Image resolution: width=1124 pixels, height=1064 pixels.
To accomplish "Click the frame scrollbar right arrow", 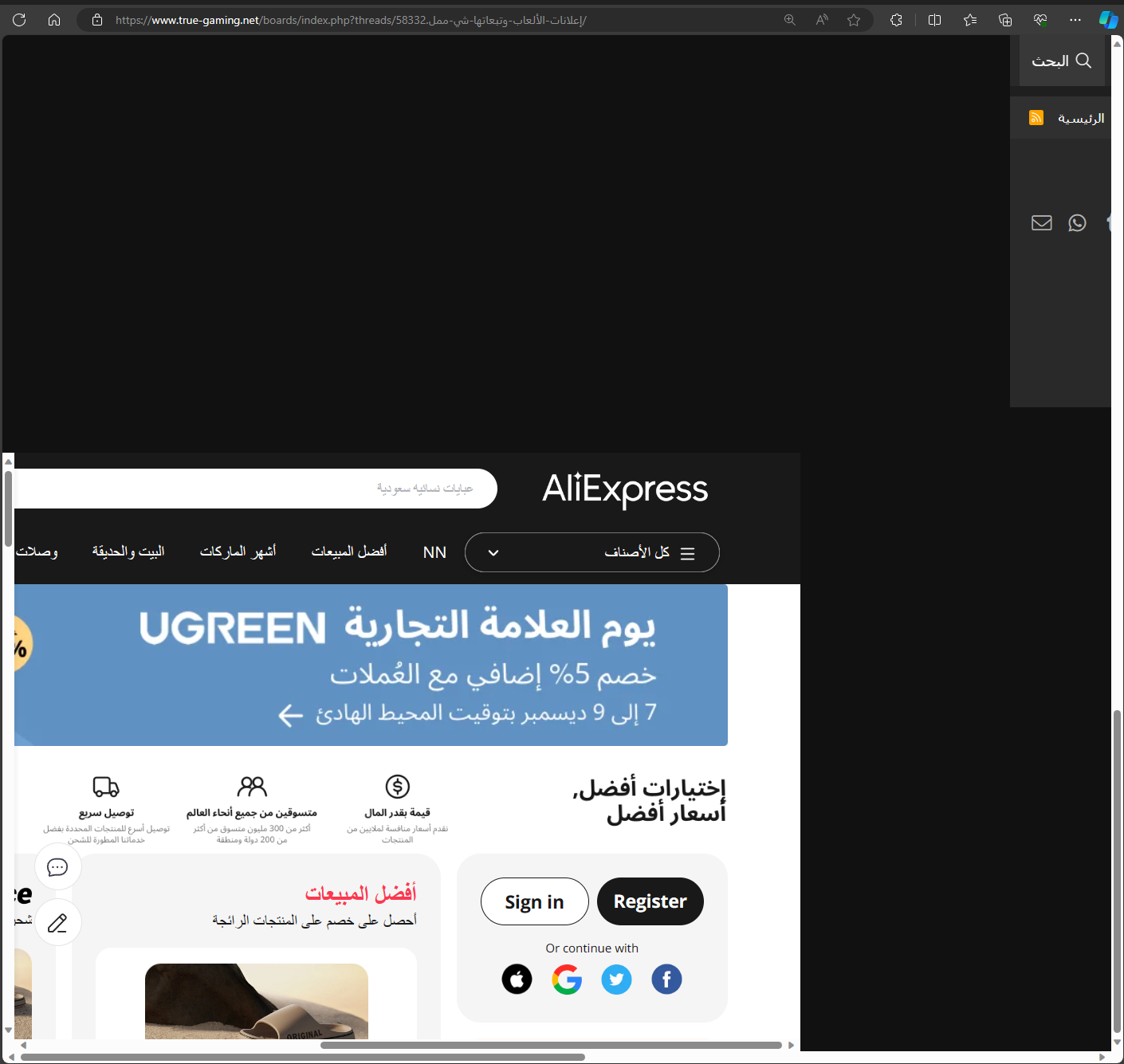I will (791, 1045).
